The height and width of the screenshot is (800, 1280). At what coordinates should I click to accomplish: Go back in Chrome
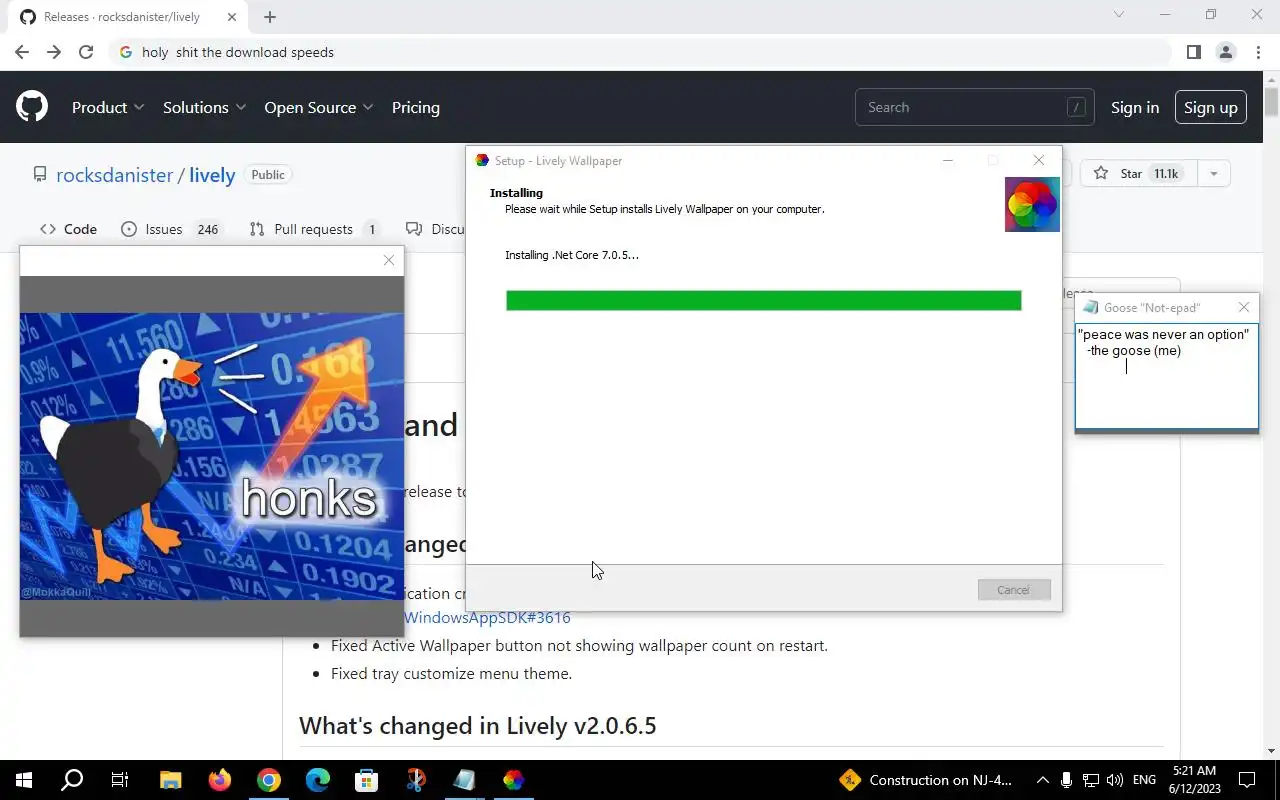click(x=22, y=52)
